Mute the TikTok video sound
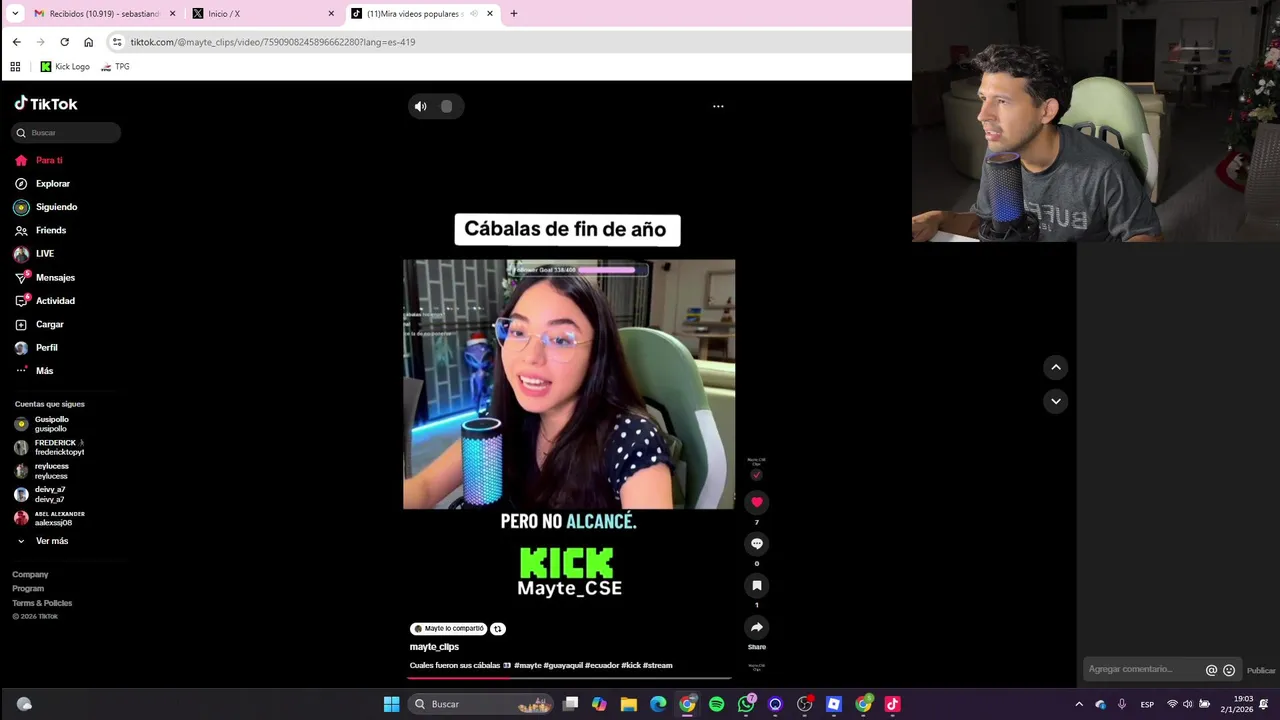 coord(421,106)
